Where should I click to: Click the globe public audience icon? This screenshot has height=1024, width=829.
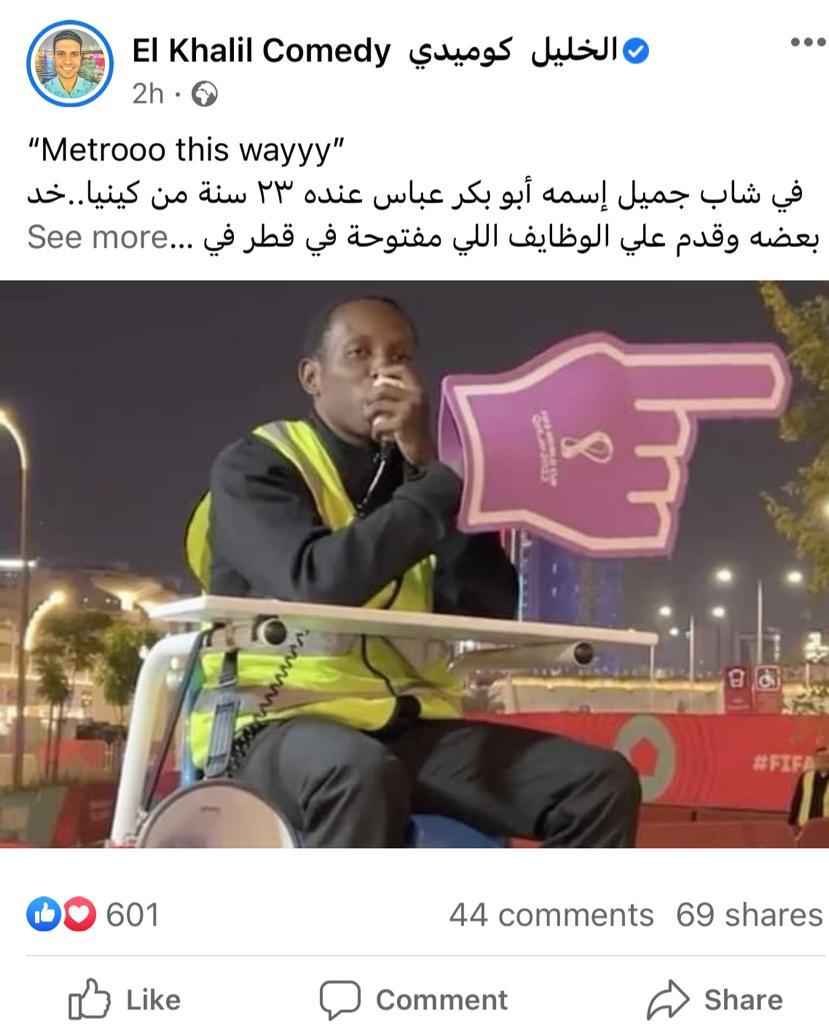pos(204,94)
